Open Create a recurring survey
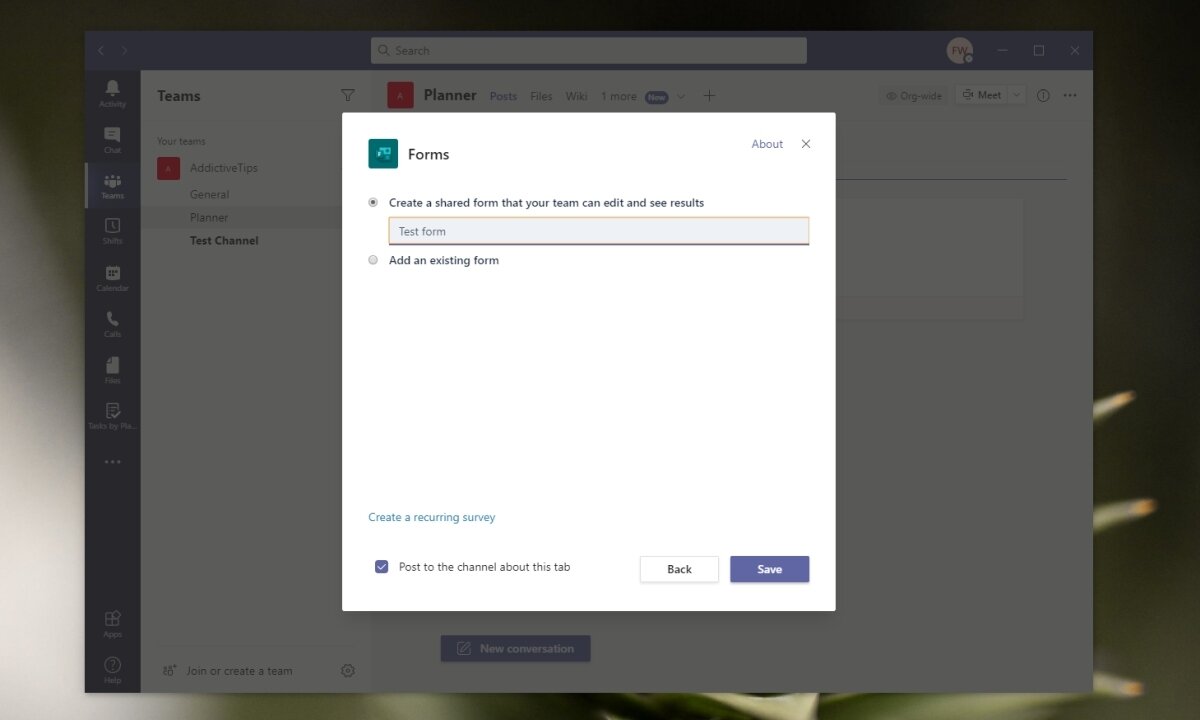The height and width of the screenshot is (720, 1200). pyautogui.click(x=431, y=517)
